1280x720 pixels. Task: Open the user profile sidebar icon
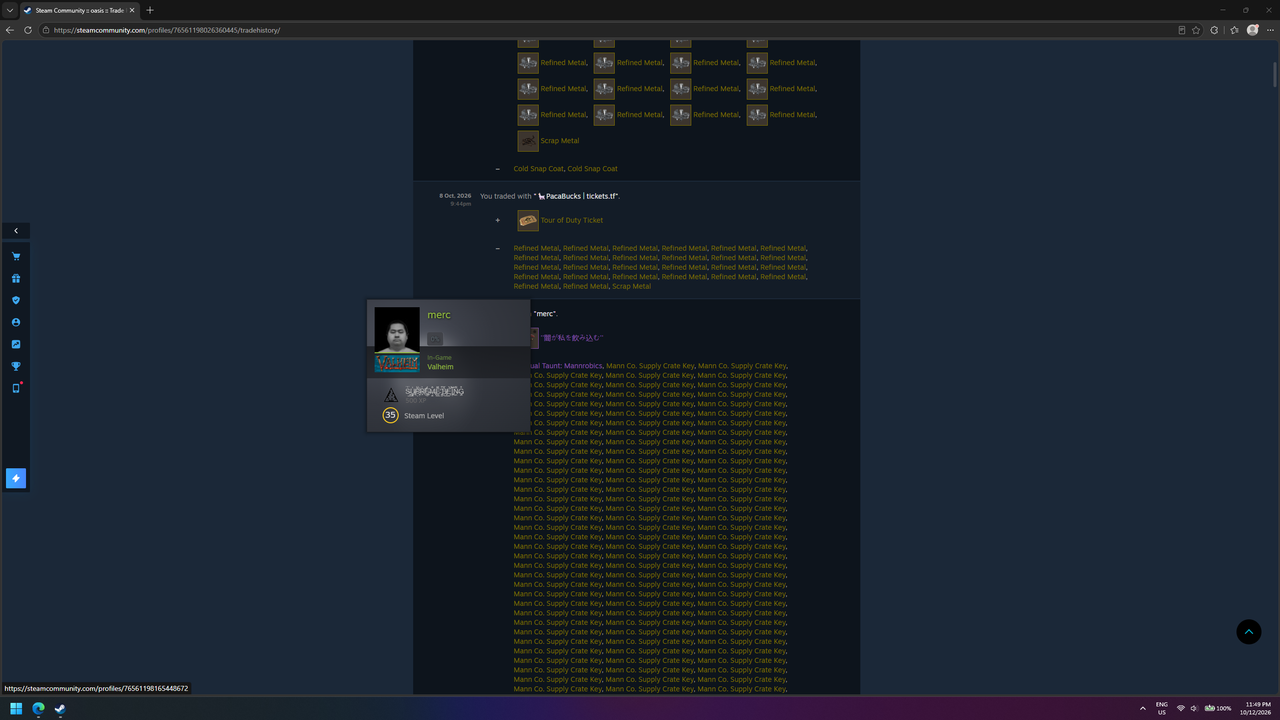pos(16,323)
